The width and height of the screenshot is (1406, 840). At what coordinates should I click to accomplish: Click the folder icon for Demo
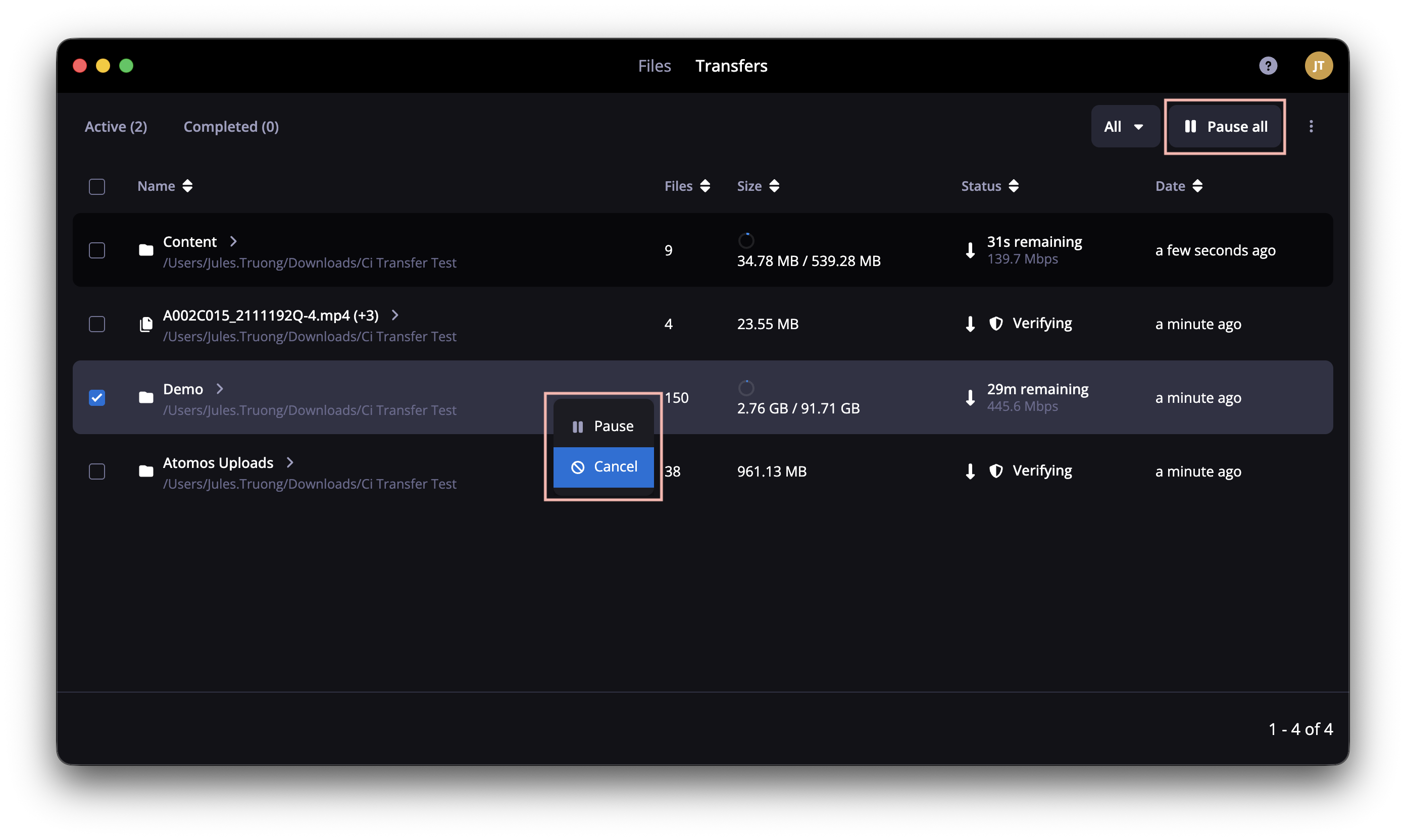[x=145, y=397]
